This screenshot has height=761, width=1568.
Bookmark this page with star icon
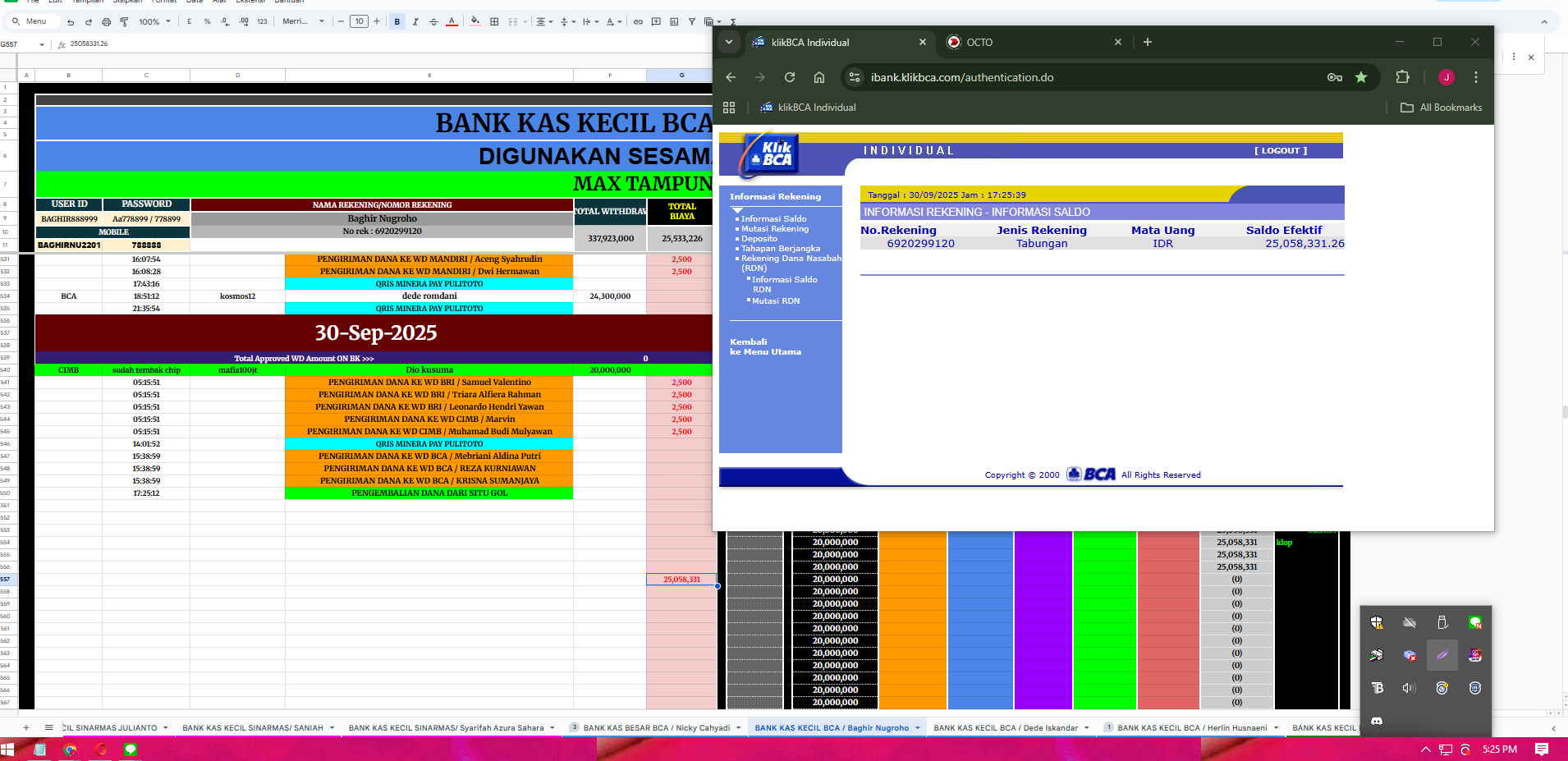[x=1361, y=77]
